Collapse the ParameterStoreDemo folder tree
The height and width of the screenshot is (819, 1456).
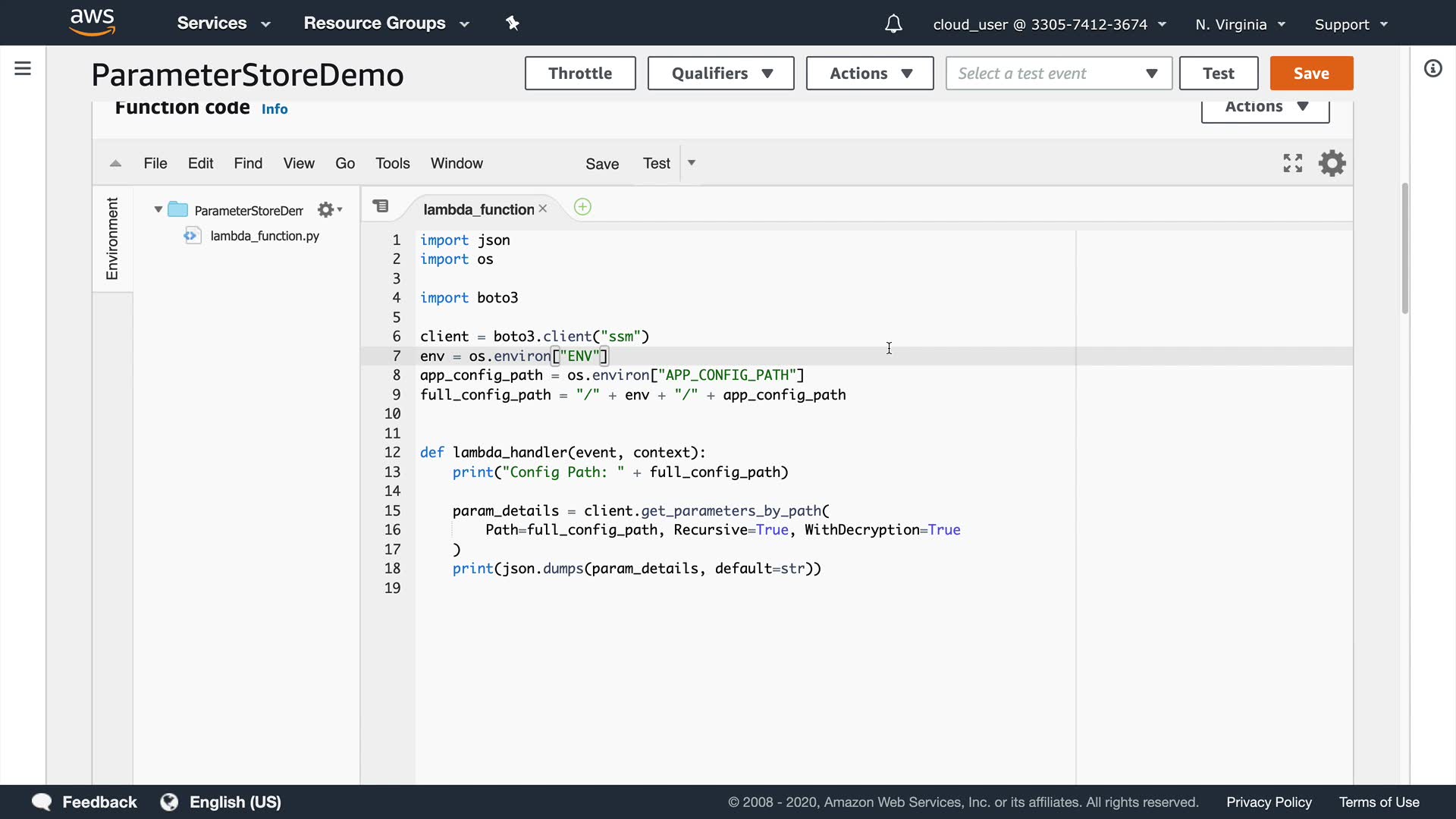tap(158, 210)
